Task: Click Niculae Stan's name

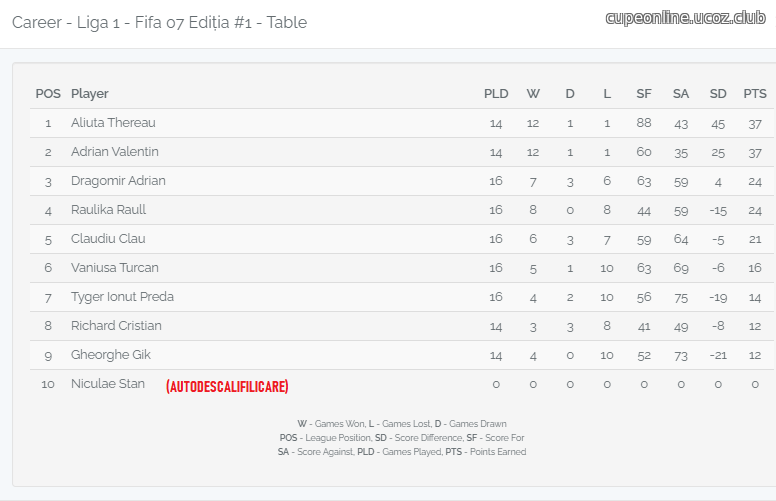Action: point(108,384)
